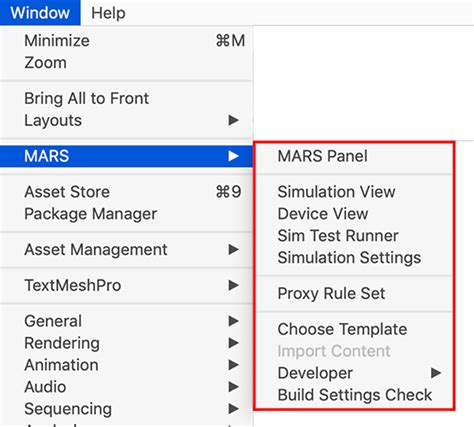Select Device View in MARS submenu
The width and height of the screenshot is (474, 427).
pyautogui.click(x=354, y=214)
